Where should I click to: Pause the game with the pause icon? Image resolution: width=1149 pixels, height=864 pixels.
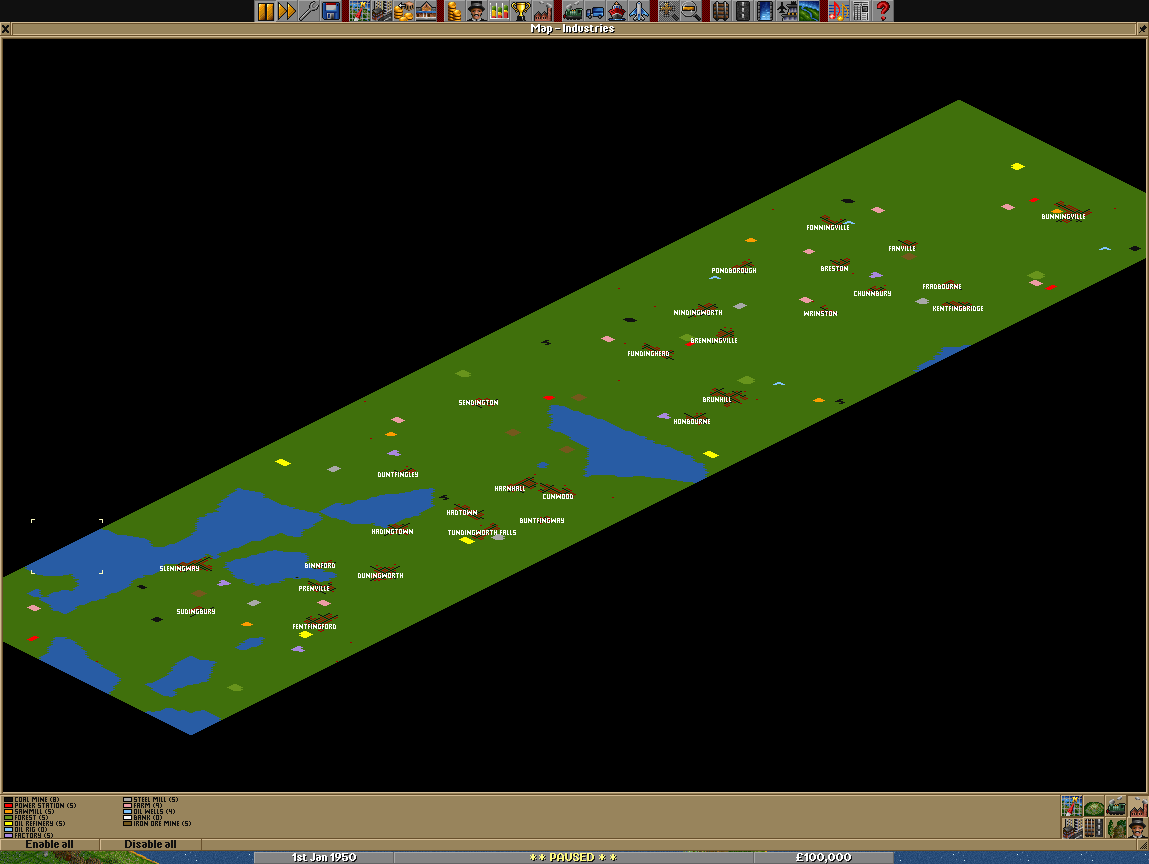[x=265, y=11]
